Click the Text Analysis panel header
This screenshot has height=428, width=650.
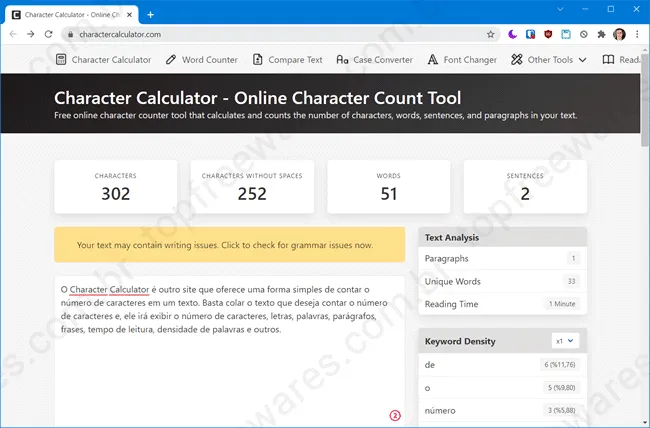coord(502,237)
